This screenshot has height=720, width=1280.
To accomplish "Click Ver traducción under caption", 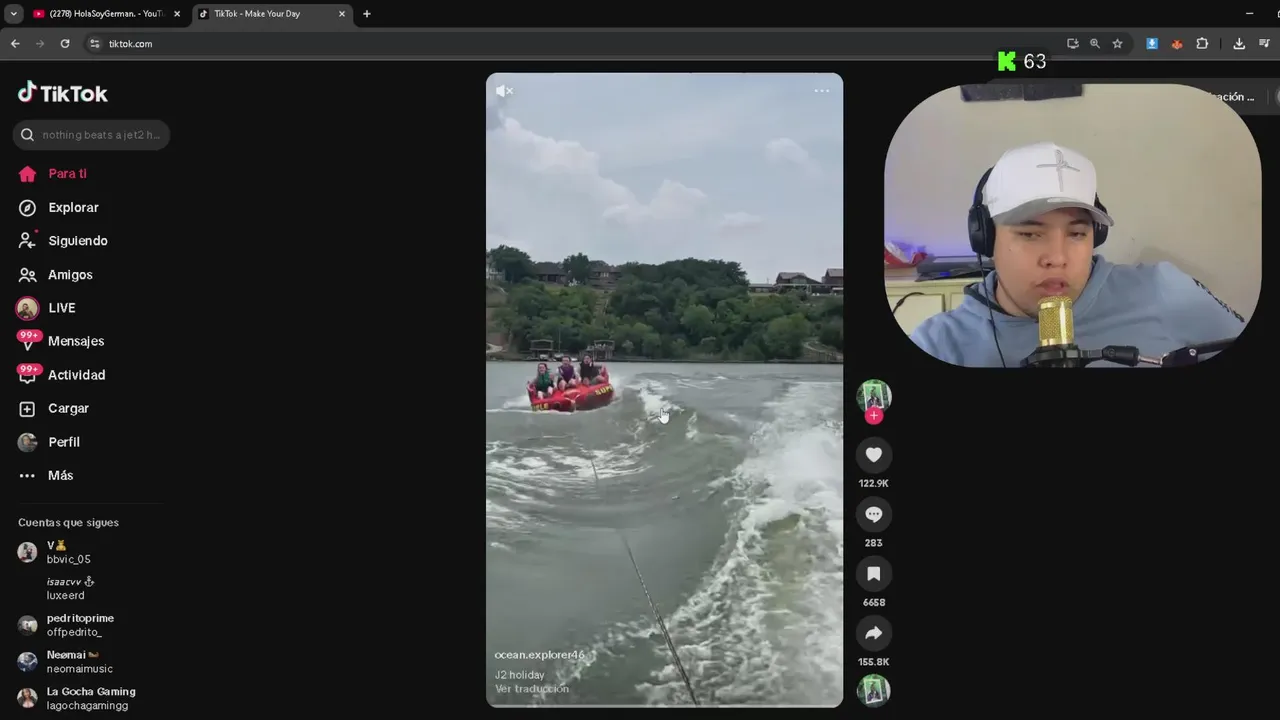I will pos(532,689).
